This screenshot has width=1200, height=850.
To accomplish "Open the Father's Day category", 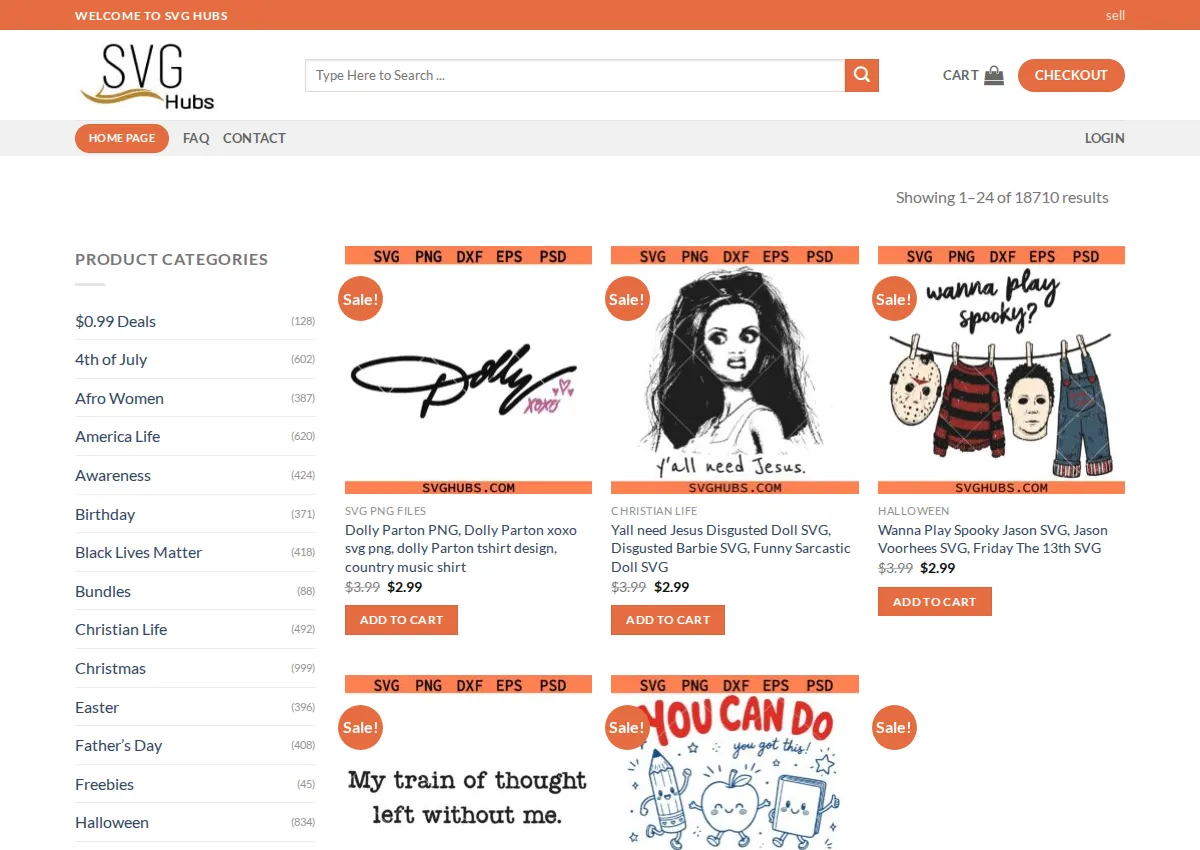I will (x=119, y=745).
